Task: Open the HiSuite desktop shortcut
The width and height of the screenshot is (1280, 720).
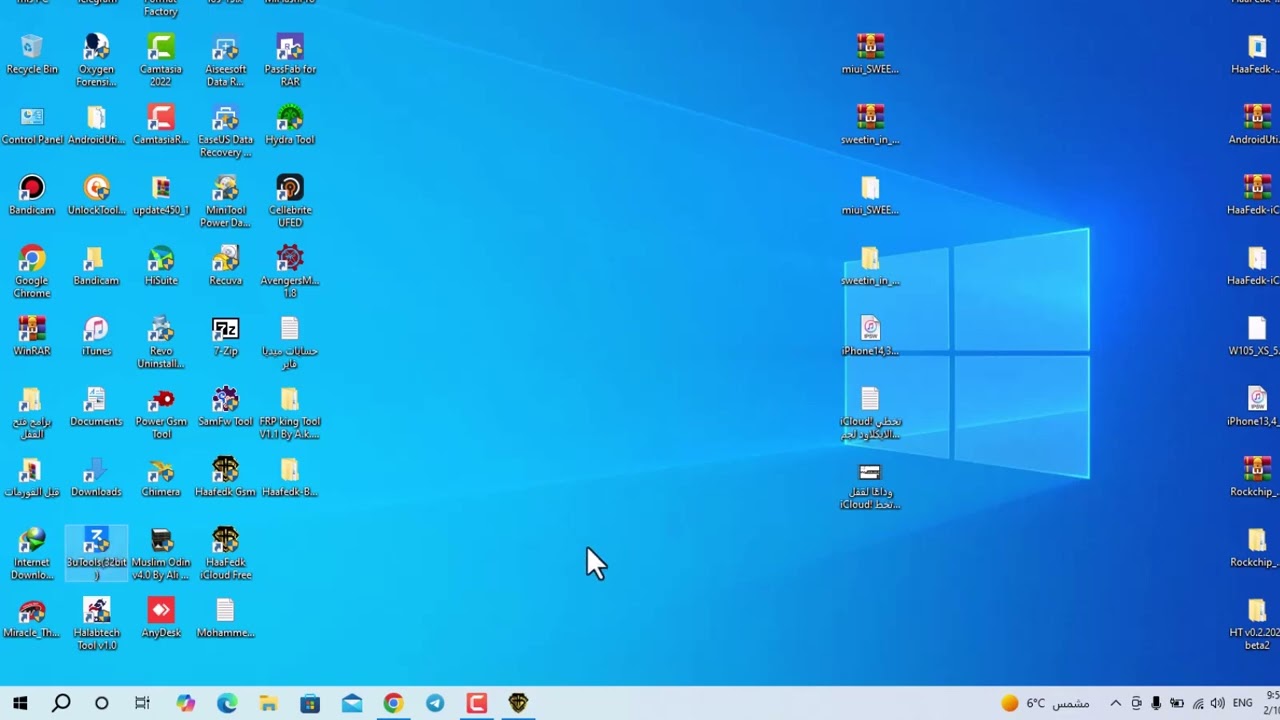Action: point(161,266)
